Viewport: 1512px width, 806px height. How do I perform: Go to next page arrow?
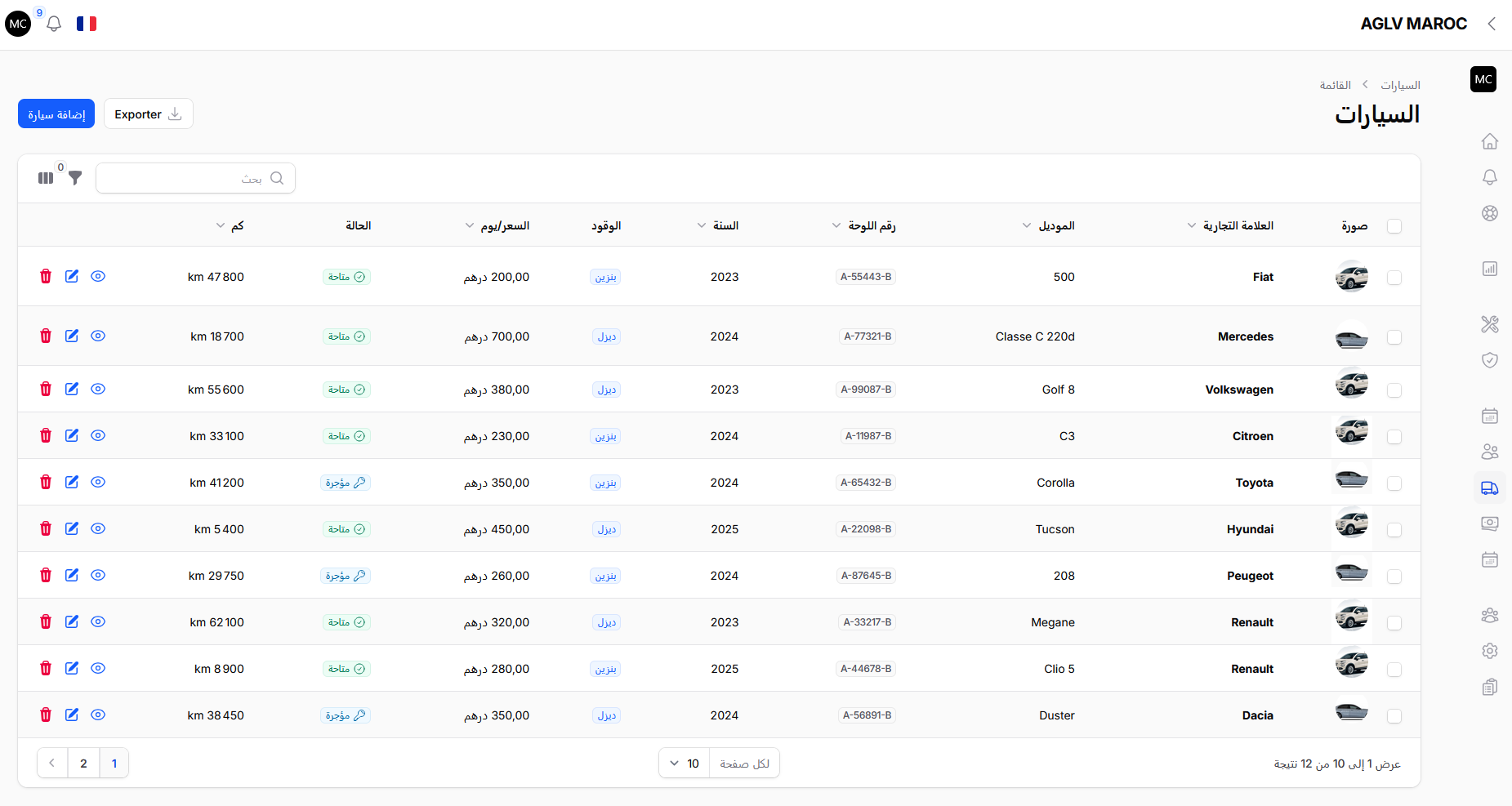click(x=52, y=764)
